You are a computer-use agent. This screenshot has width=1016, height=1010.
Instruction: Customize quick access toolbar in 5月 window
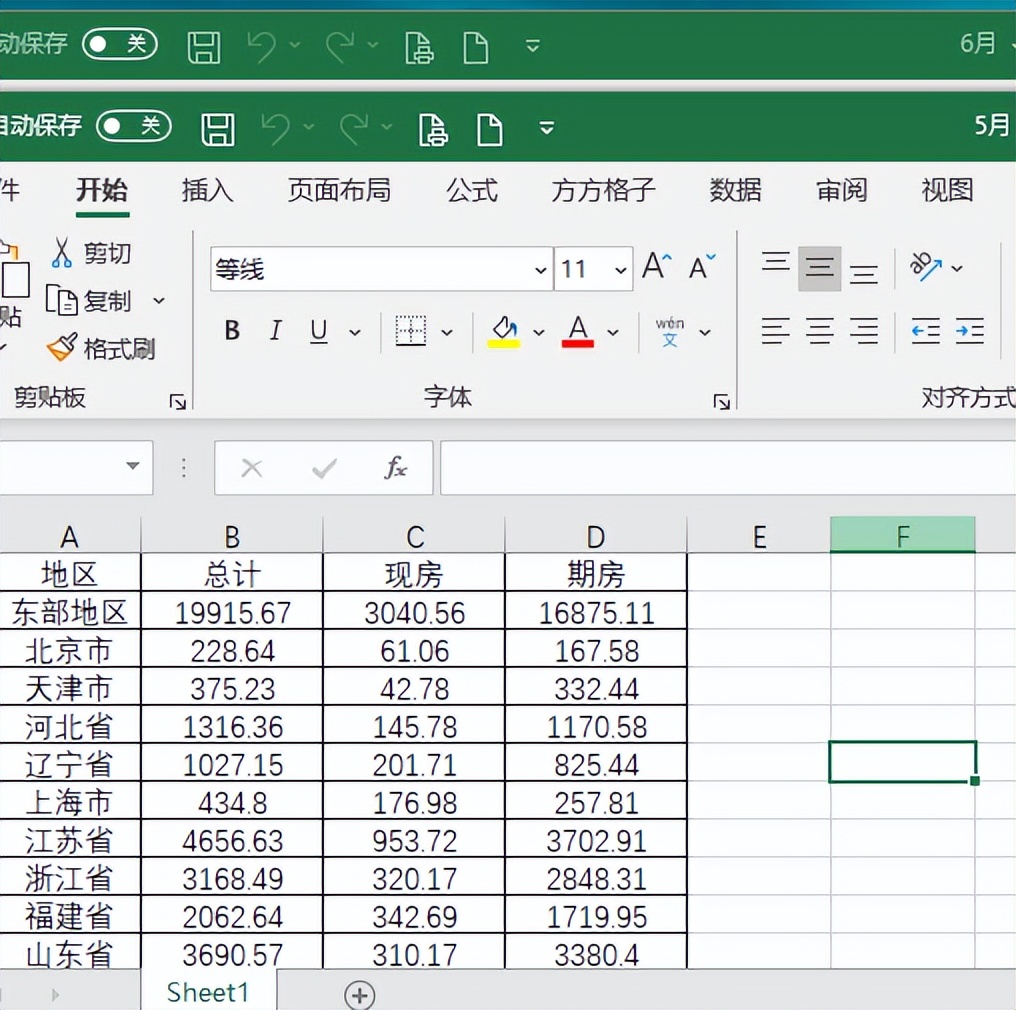coord(547,128)
